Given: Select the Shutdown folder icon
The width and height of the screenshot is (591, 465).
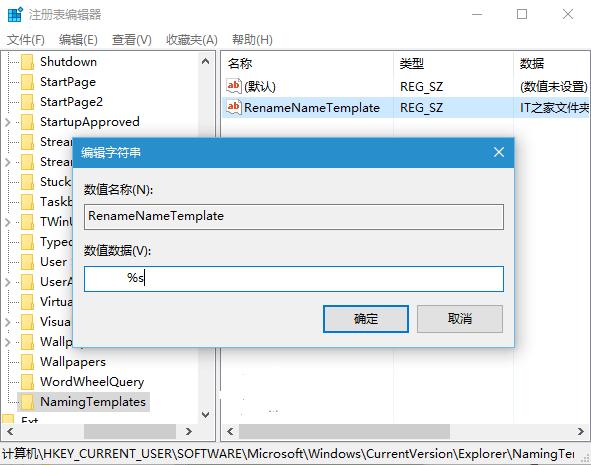Looking at the screenshot, I should click(x=28, y=62).
